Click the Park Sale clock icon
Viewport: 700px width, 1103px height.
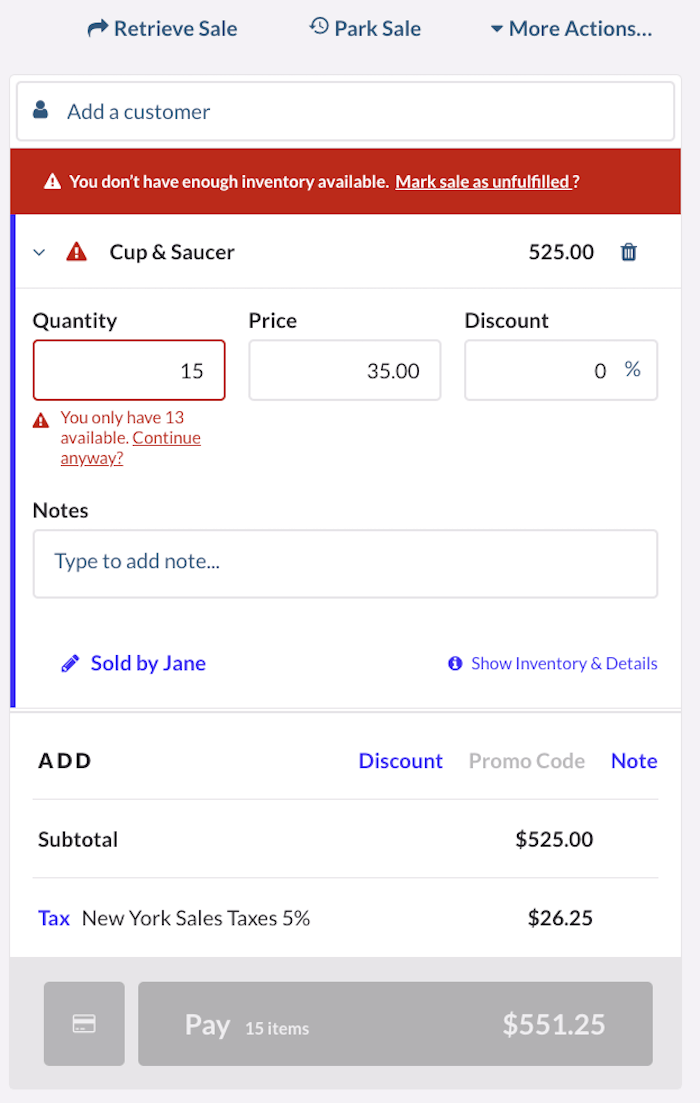tap(319, 27)
